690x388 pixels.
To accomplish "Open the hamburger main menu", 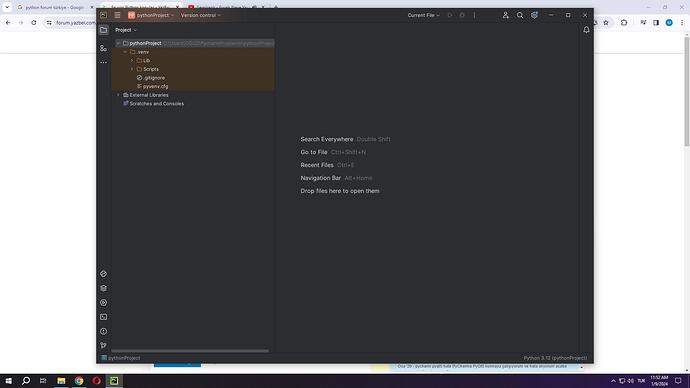I will [x=117, y=15].
